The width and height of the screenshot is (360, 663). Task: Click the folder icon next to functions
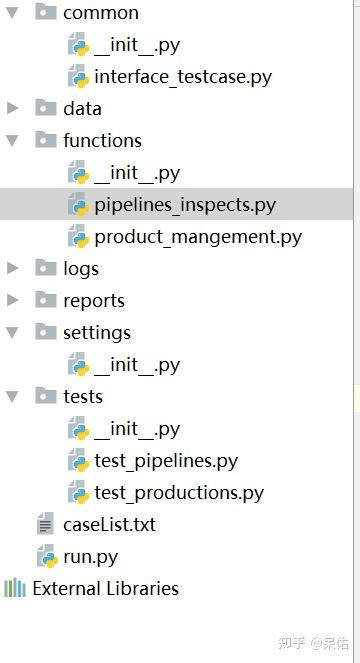pos(46,140)
